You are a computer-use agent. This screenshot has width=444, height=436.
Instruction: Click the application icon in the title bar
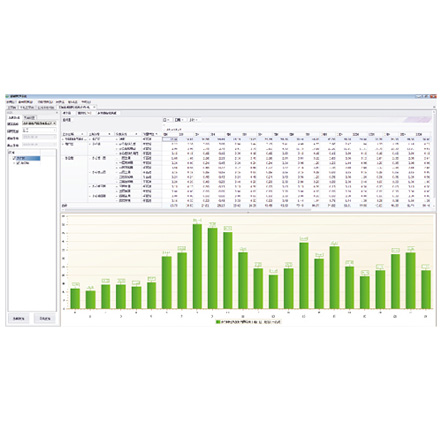tap(7, 96)
